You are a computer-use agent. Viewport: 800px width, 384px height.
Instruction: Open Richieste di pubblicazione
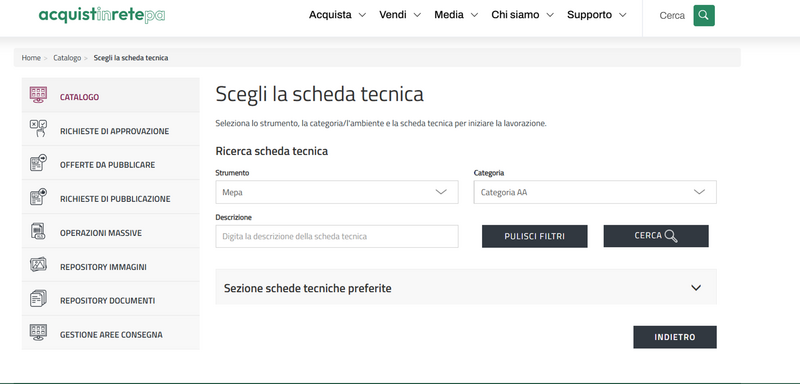110,197
